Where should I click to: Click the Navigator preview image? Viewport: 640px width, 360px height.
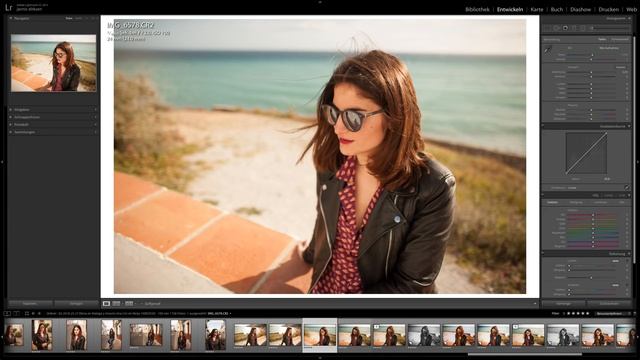(x=53, y=63)
